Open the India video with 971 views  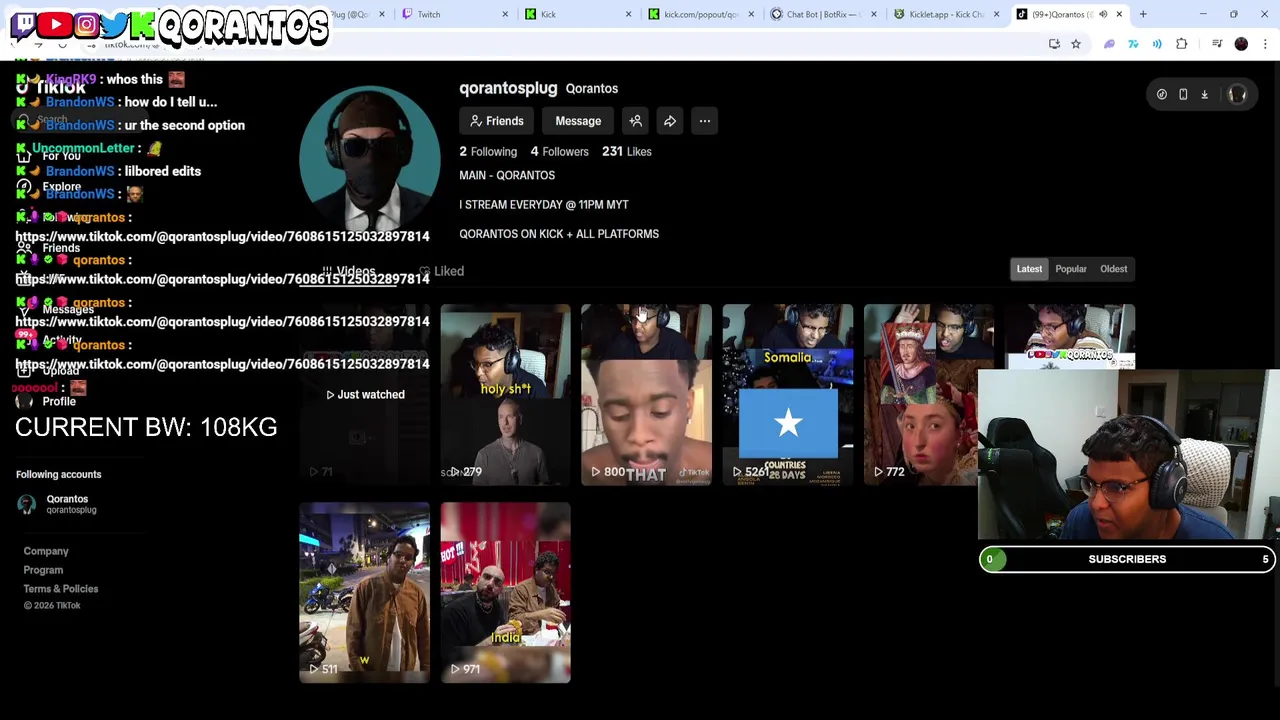click(x=505, y=593)
